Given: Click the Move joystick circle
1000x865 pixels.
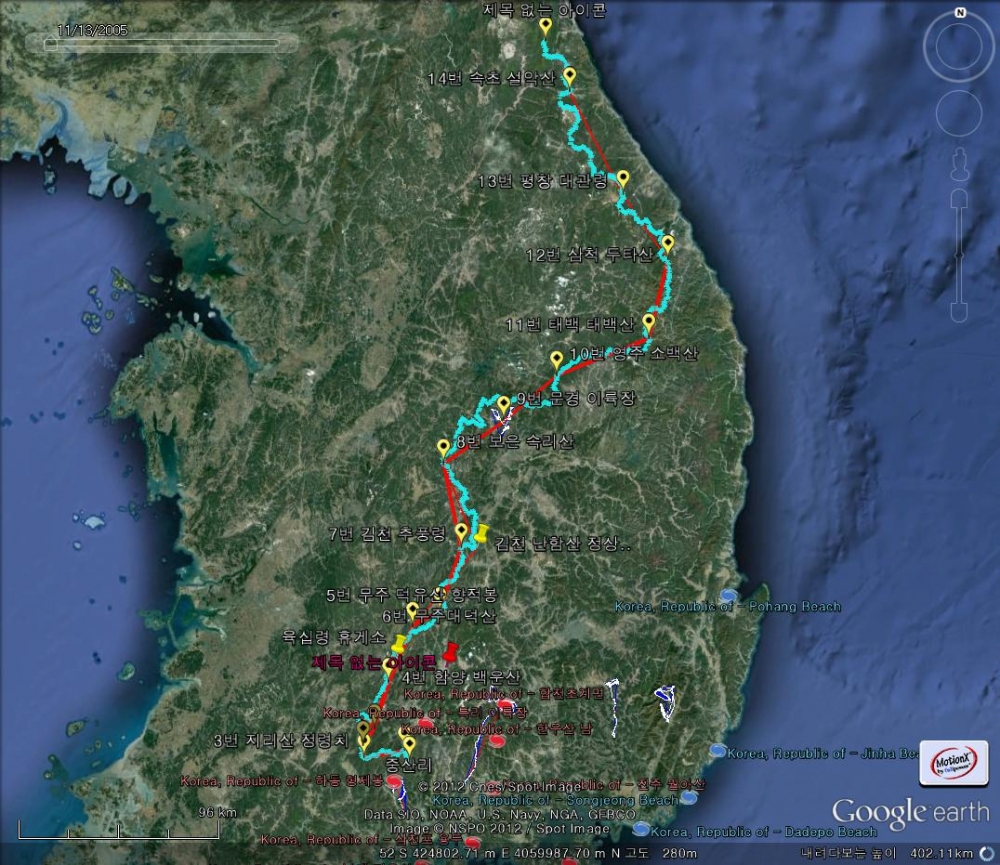Looking at the screenshot, I should [x=959, y=113].
